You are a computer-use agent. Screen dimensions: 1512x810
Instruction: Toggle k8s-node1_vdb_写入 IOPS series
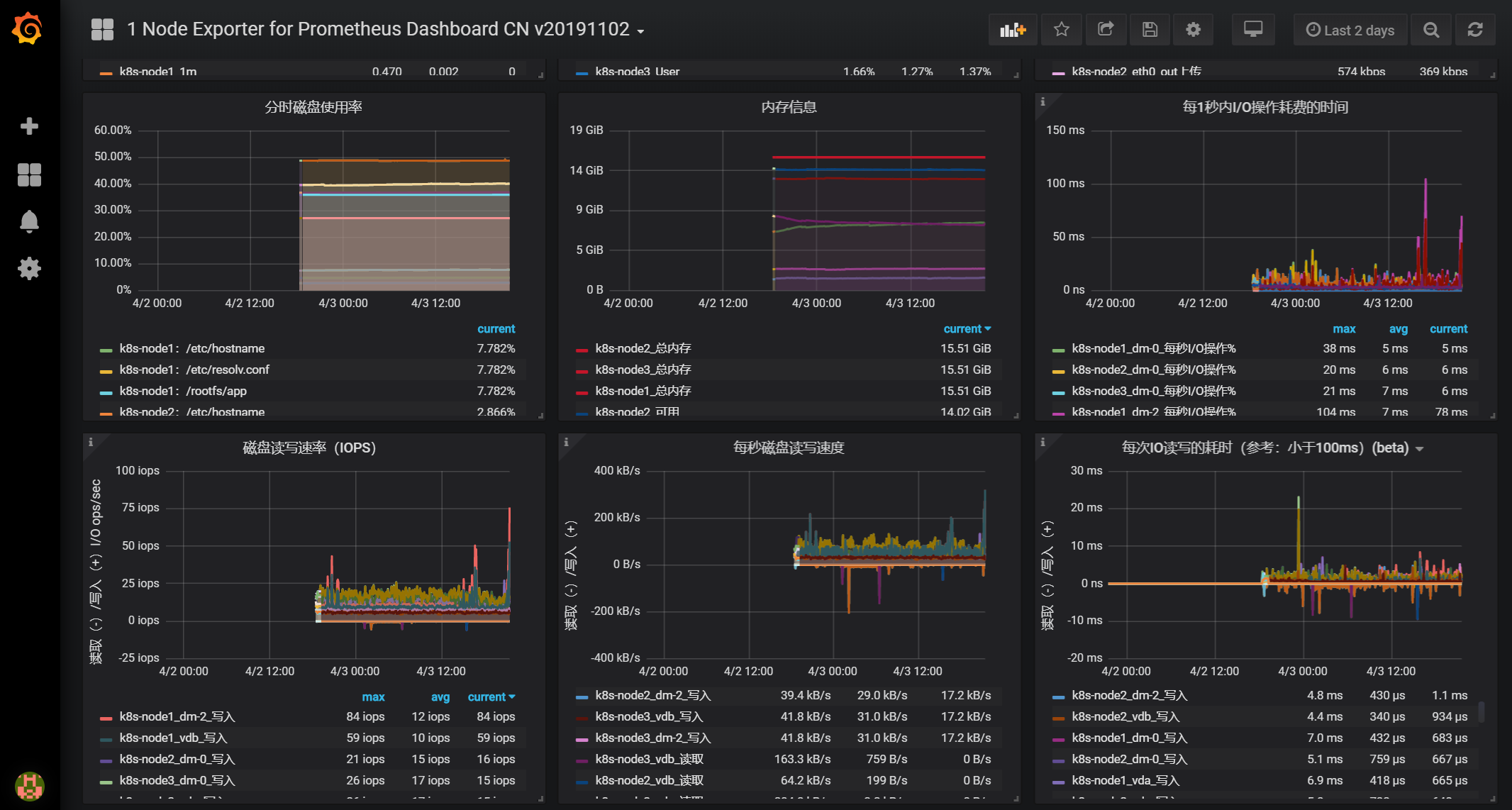(x=173, y=738)
